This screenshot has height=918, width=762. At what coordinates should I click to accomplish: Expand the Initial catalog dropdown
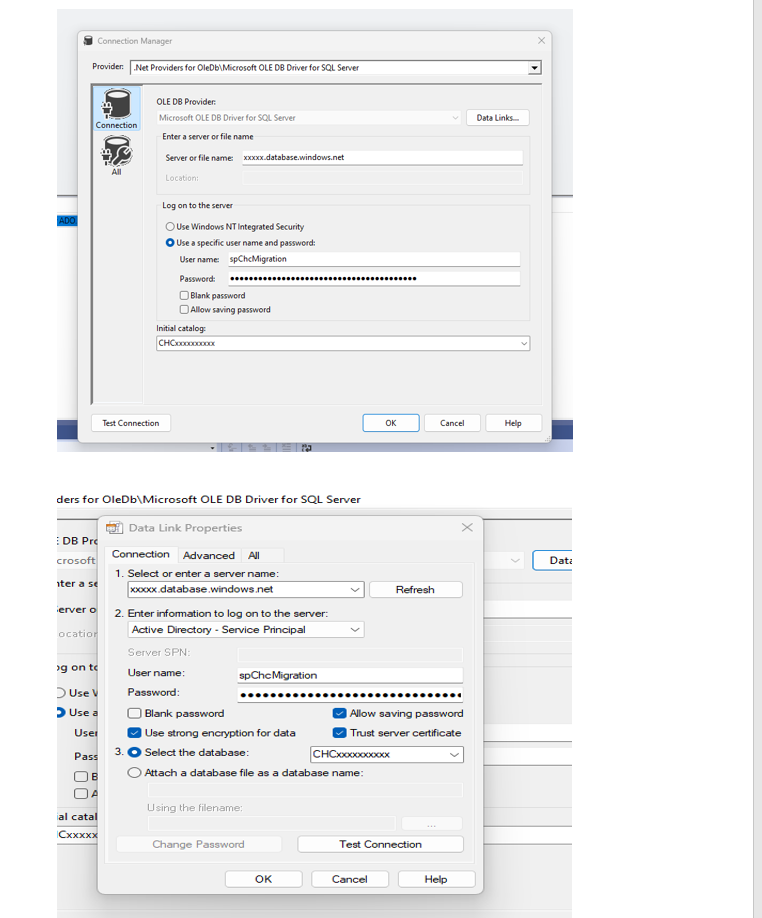click(524, 343)
